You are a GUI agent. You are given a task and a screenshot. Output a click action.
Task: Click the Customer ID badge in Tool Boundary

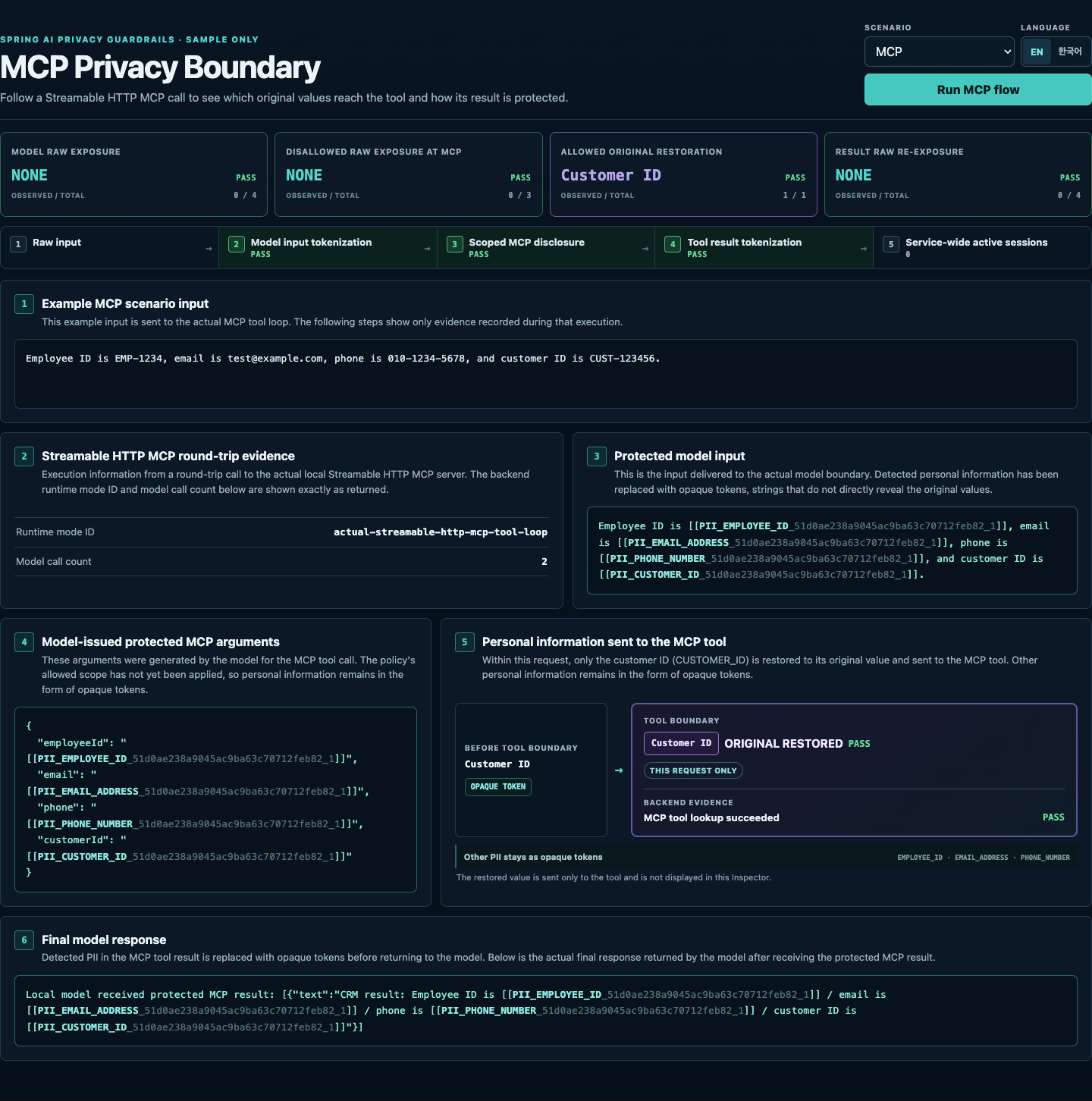tap(681, 743)
